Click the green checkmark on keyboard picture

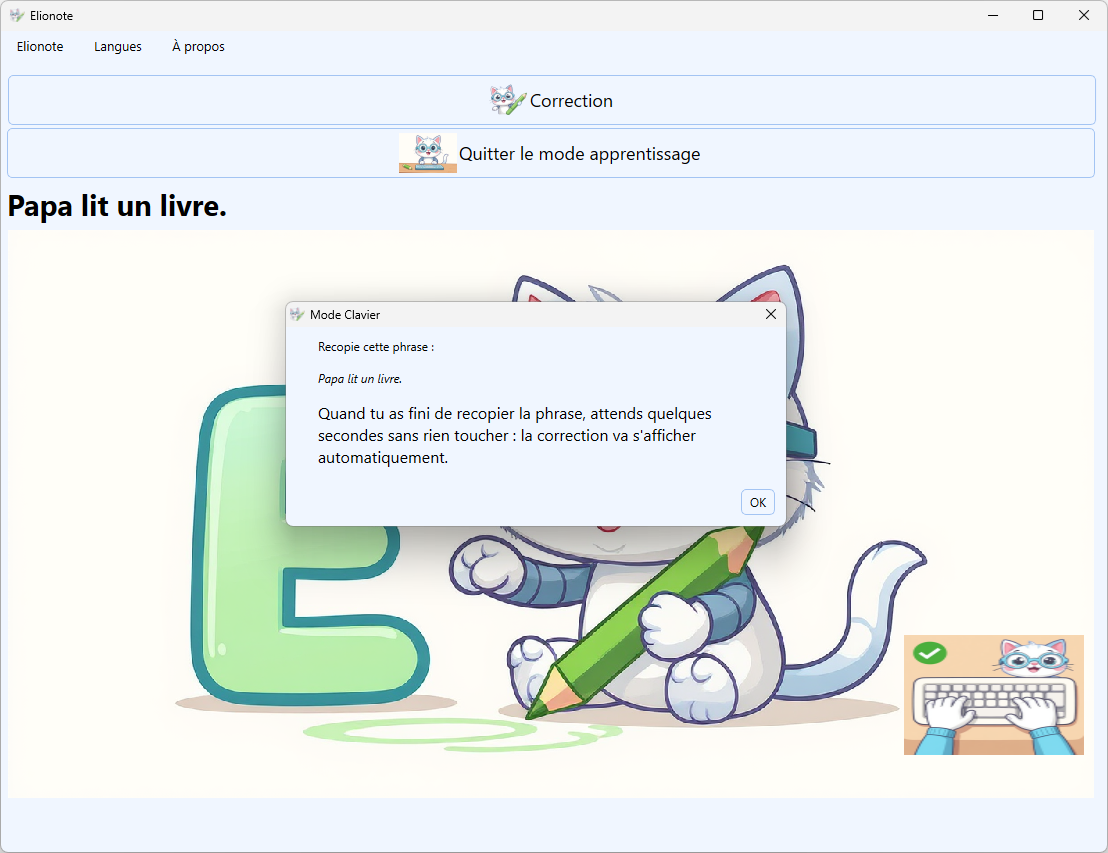930,654
